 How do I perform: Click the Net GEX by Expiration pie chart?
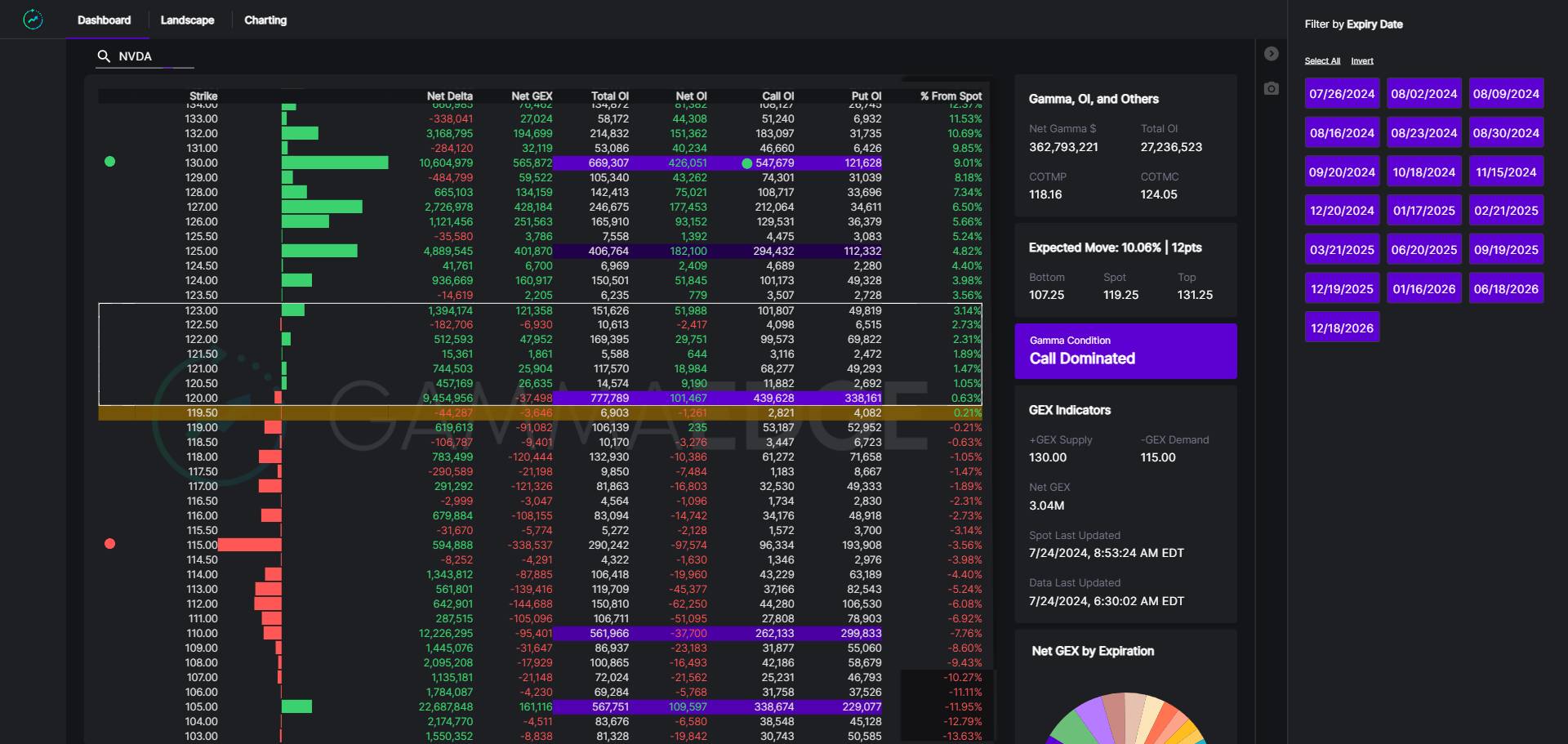pyautogui.click(x=1125, y=719)
